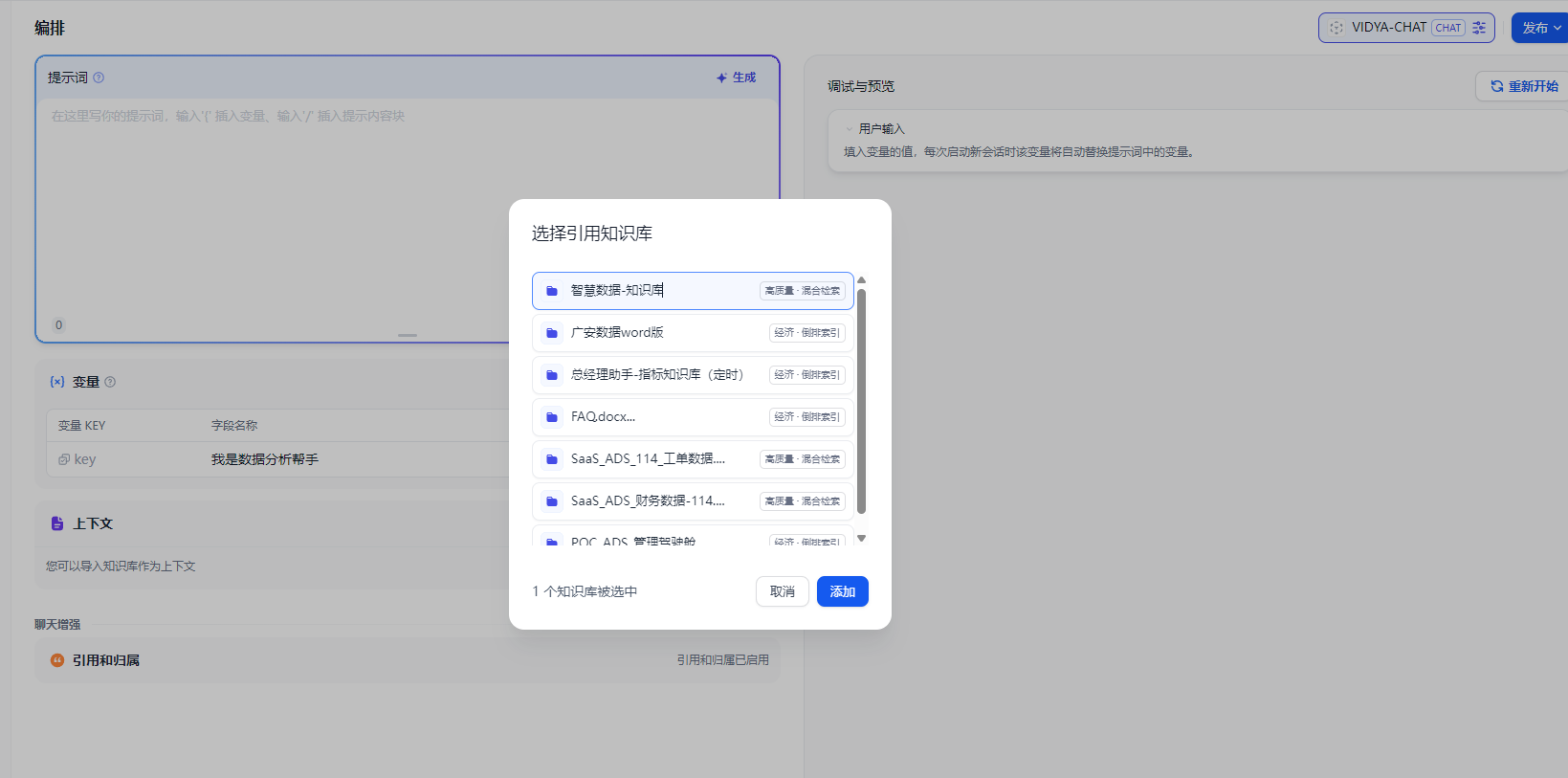The width and height of the screenshot is (1568, 778).
Task: Click the prompt area resize handle bar
Action: [x=408, y=336]
